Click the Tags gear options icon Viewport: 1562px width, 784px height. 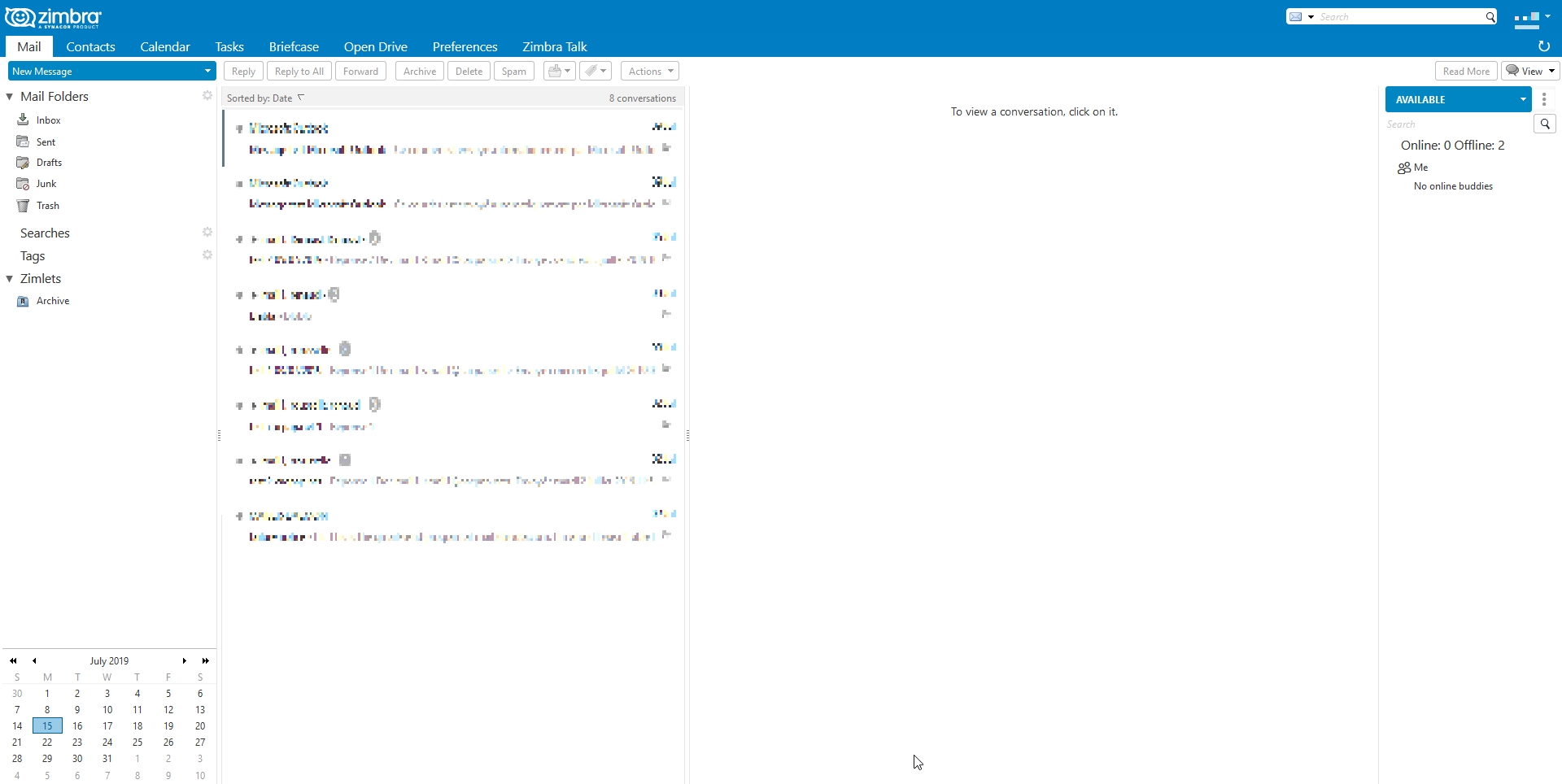(207, 255)
